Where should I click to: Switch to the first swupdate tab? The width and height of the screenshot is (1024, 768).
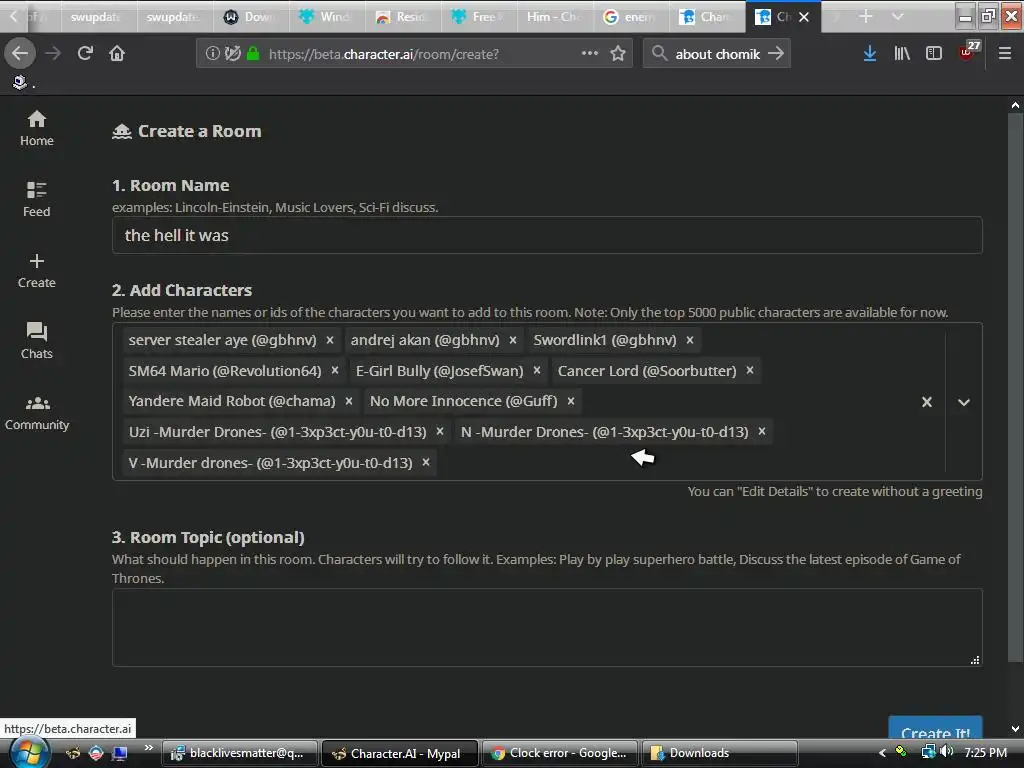[x=99, y=16]
